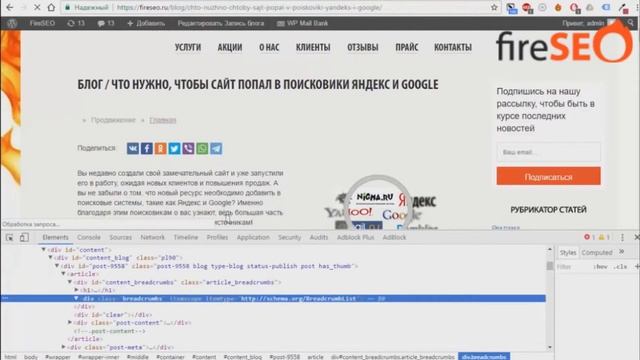
Task: Stop page loading with the X button
Action: pyautogui.click(x=37, y=7)
